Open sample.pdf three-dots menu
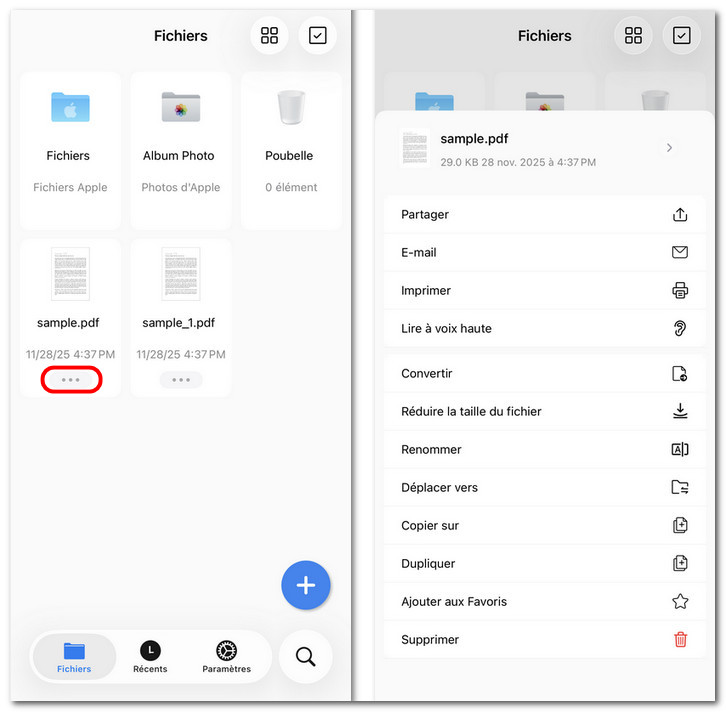 pyautogui.click(x=71, y=380)
